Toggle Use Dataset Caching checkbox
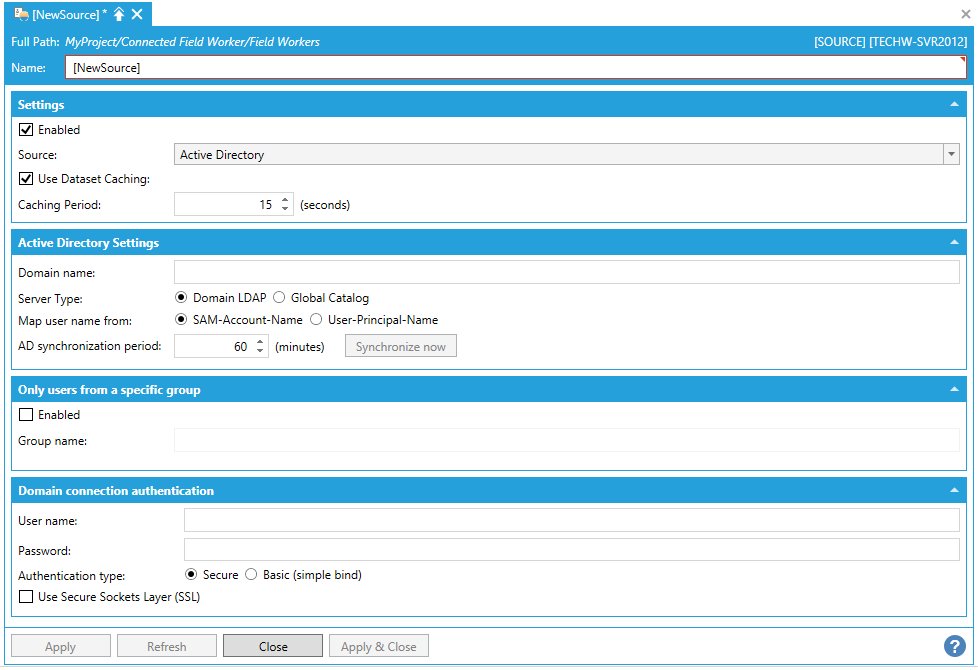 point(26,179)
